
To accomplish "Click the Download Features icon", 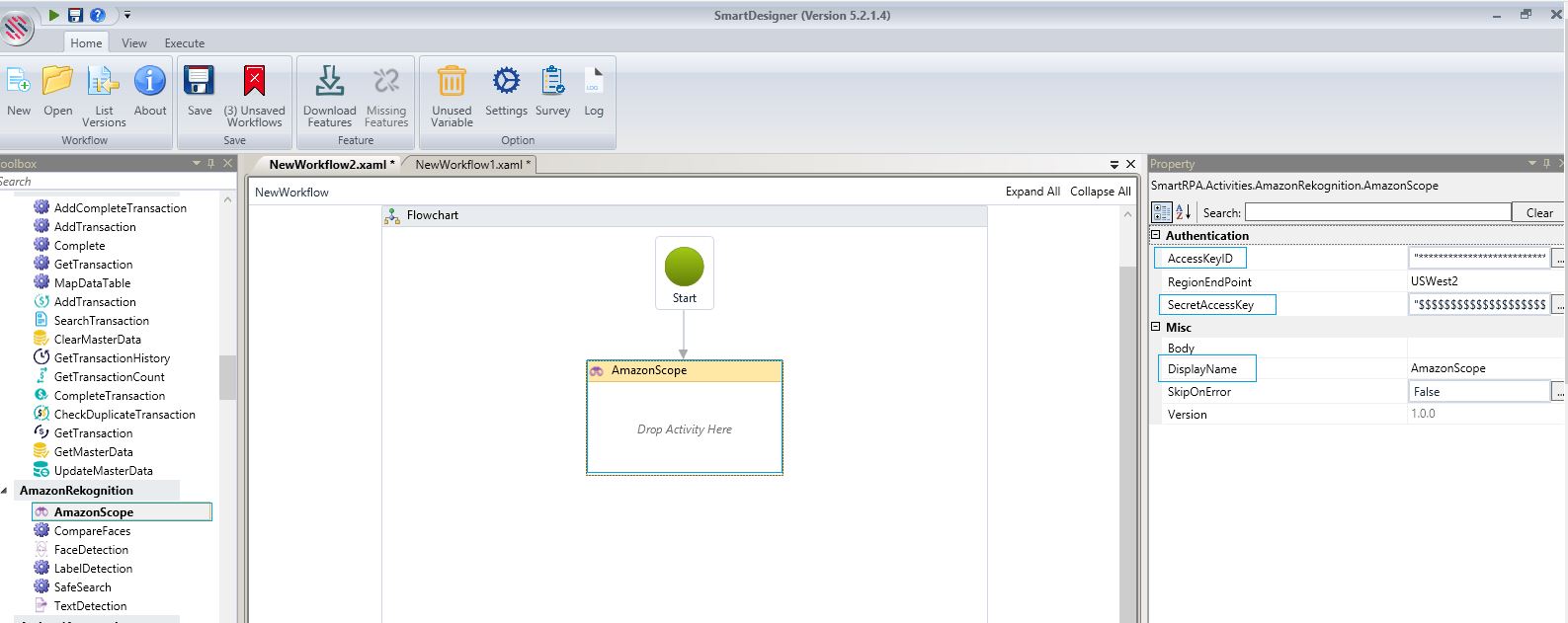I will pos(329,83).
